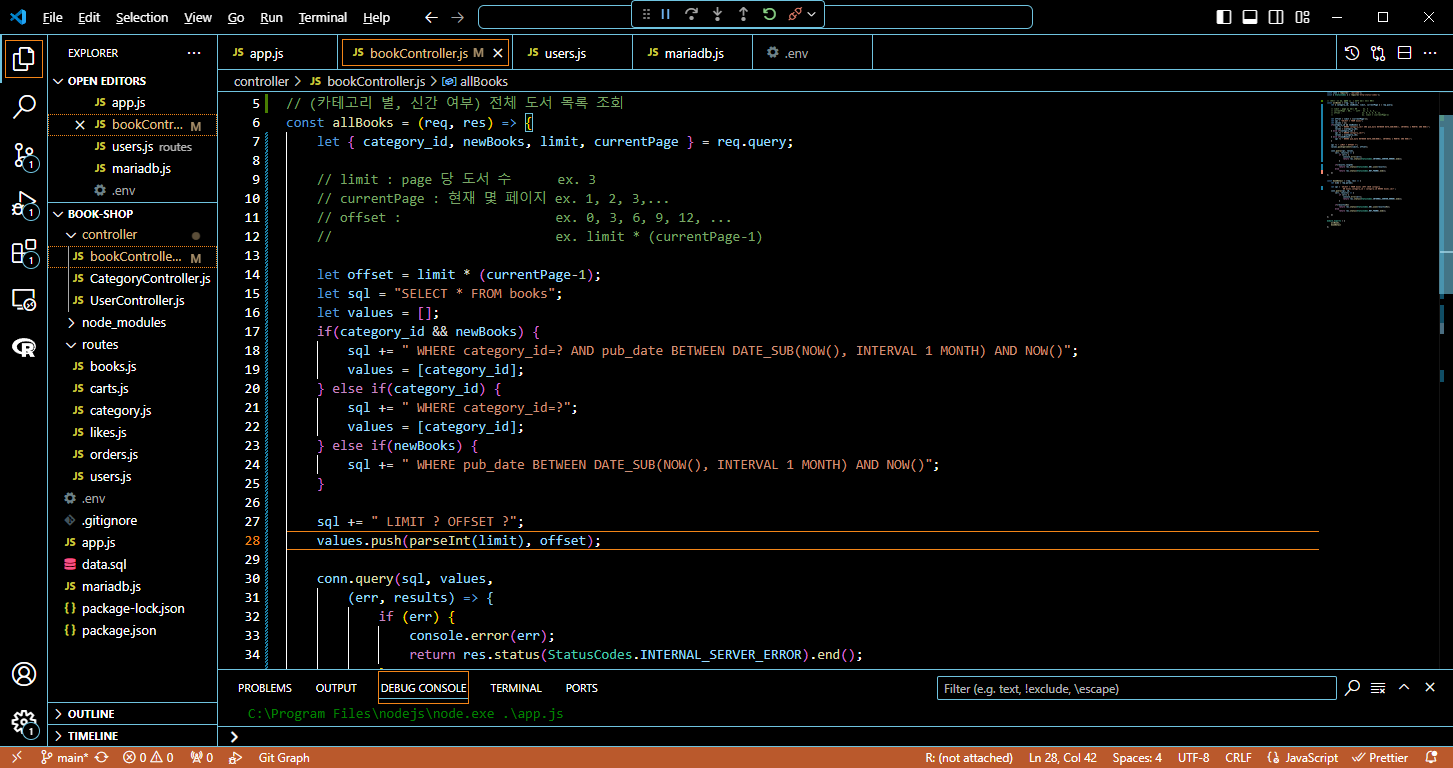The height and width of the screenshot is (768, 1453).
Task: Open PORTS panel tab
Action: coord(581,688)
